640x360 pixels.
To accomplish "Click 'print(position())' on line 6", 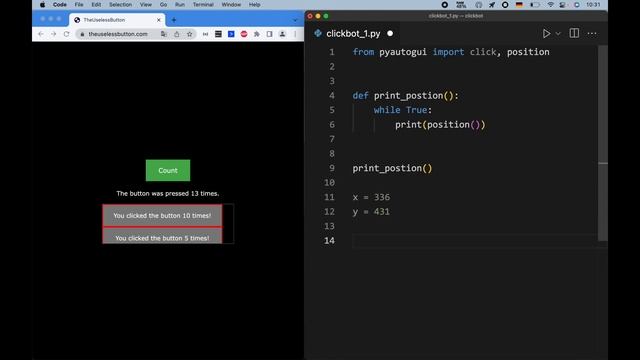I will (440, 124).
